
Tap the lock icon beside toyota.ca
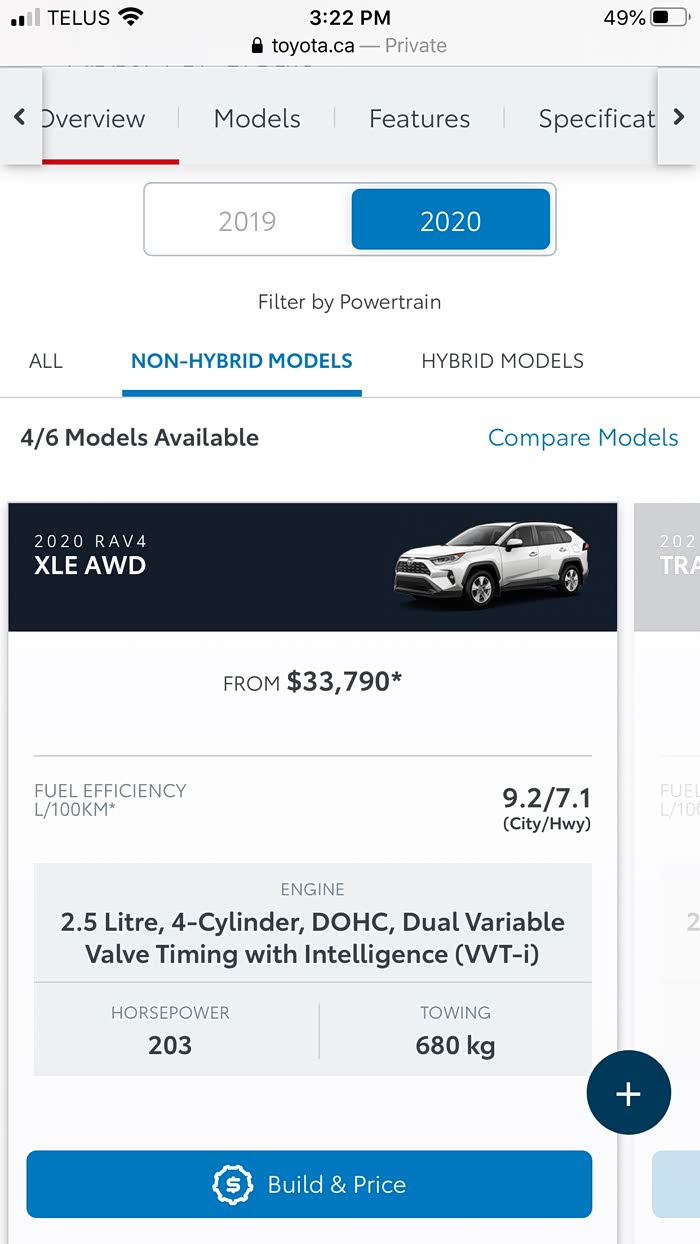[258, 46]
